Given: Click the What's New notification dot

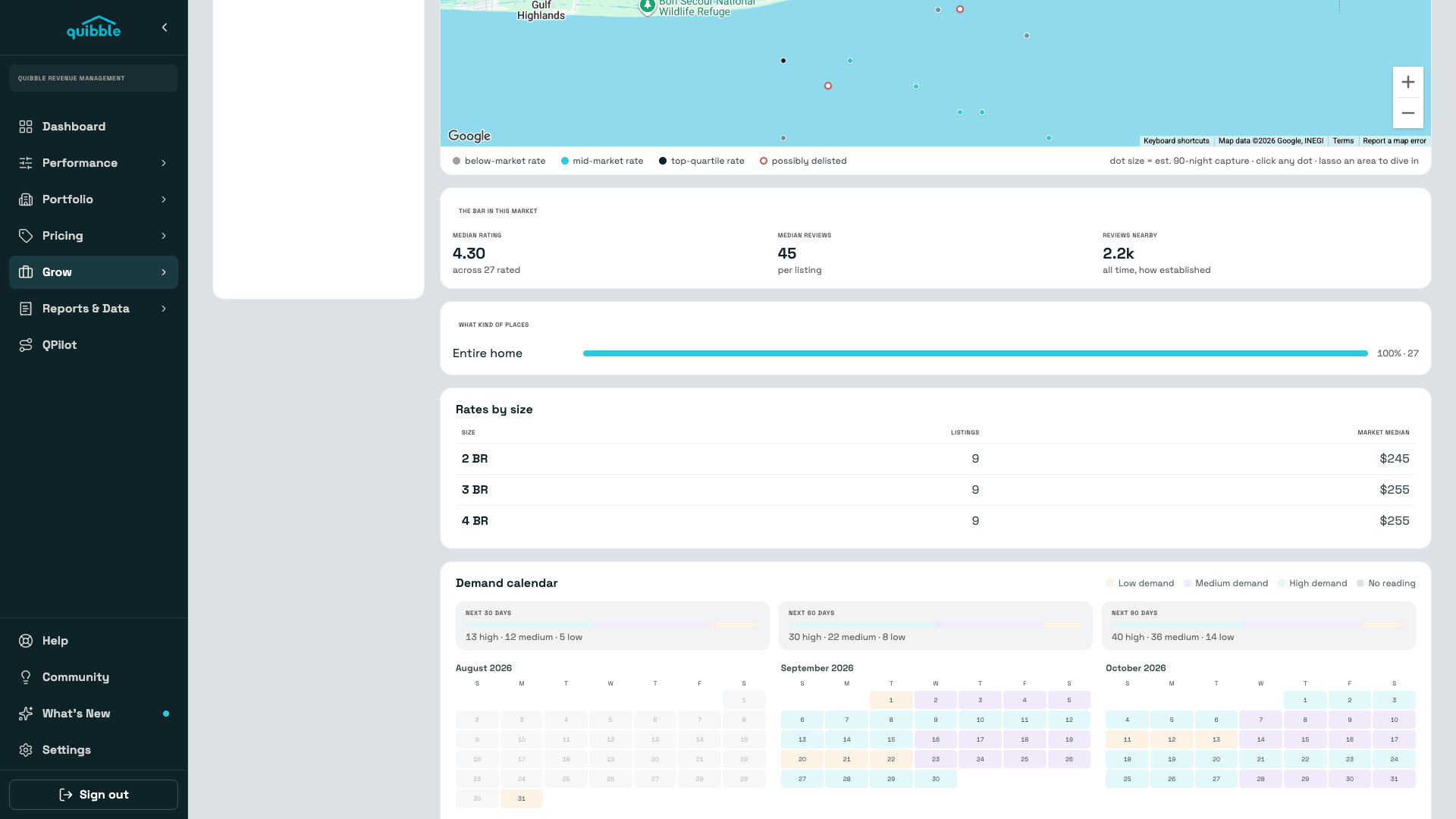Looking at the screenshot, I should (x=166, y=714).
